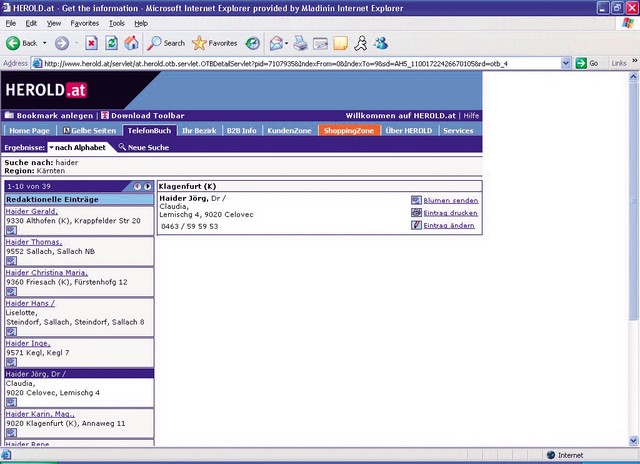Open the AIM running man icon
640x464 pixels.
click(x=361, y=43)
